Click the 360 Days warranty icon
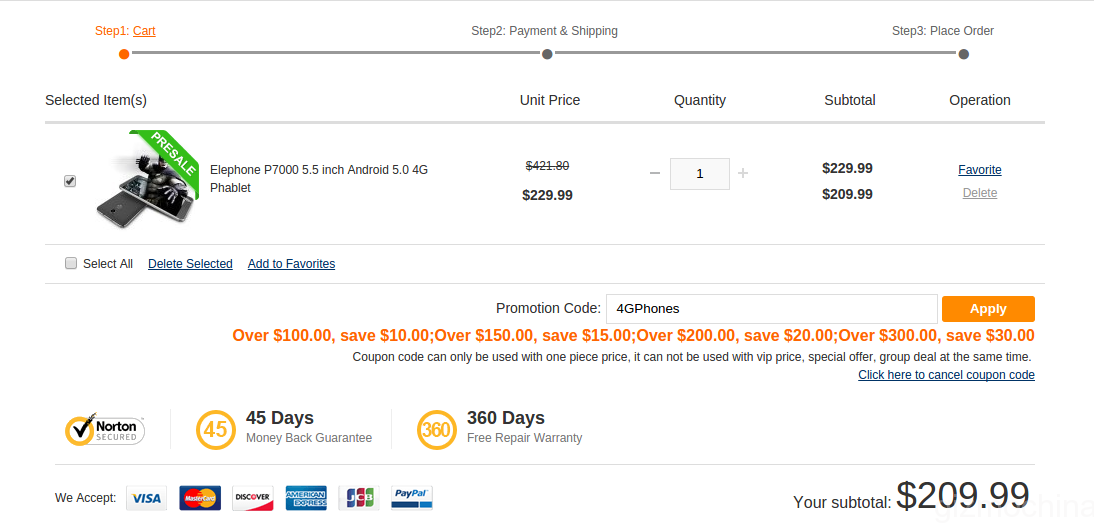Viewport: 1094px width, 523px height. click(x=437, y=429)
